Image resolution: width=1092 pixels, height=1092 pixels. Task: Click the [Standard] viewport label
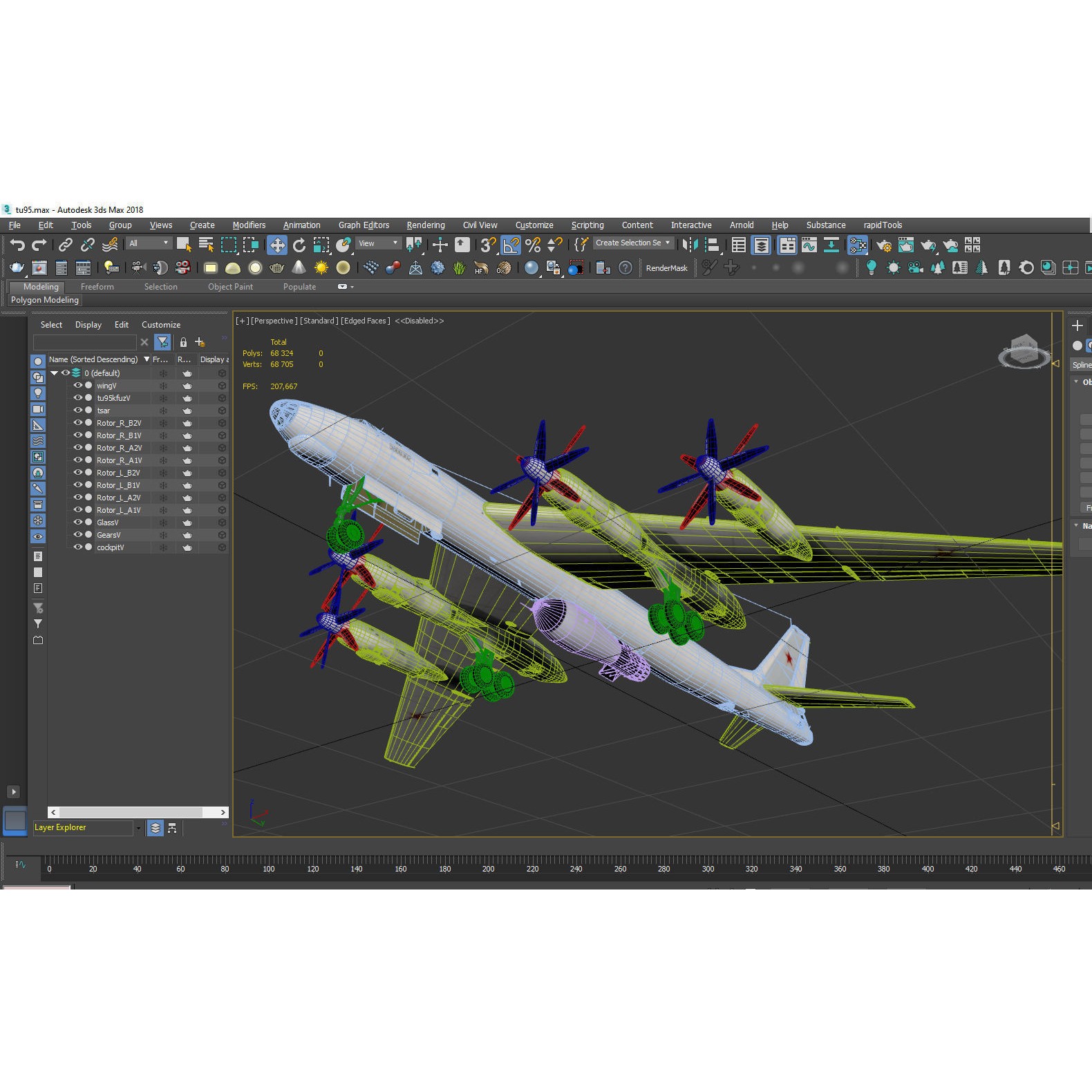(319, 321)
